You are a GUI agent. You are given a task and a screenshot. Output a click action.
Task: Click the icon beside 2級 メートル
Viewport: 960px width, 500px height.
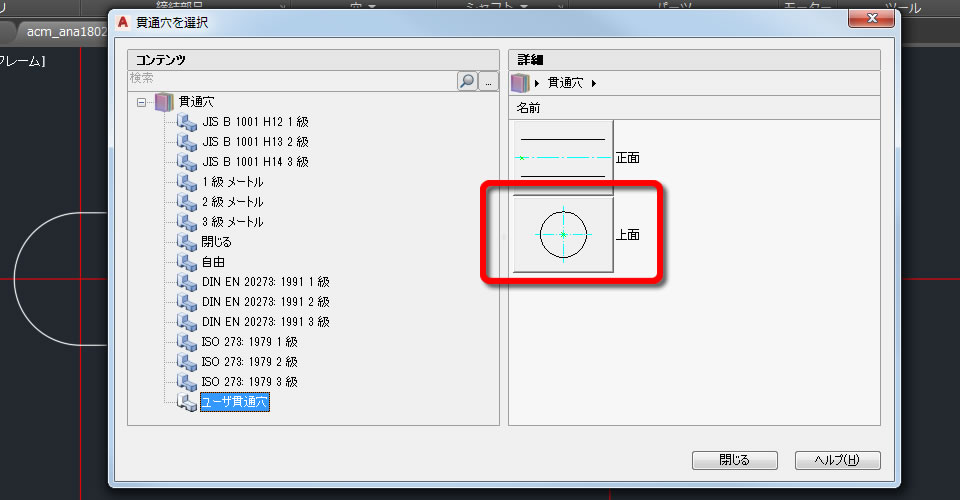[187, 202]
